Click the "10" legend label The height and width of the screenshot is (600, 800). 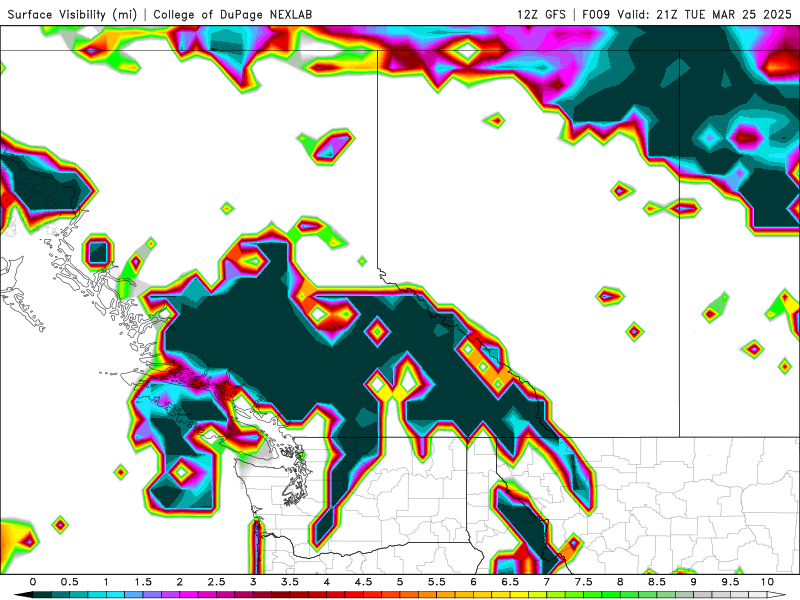[767, 582]
